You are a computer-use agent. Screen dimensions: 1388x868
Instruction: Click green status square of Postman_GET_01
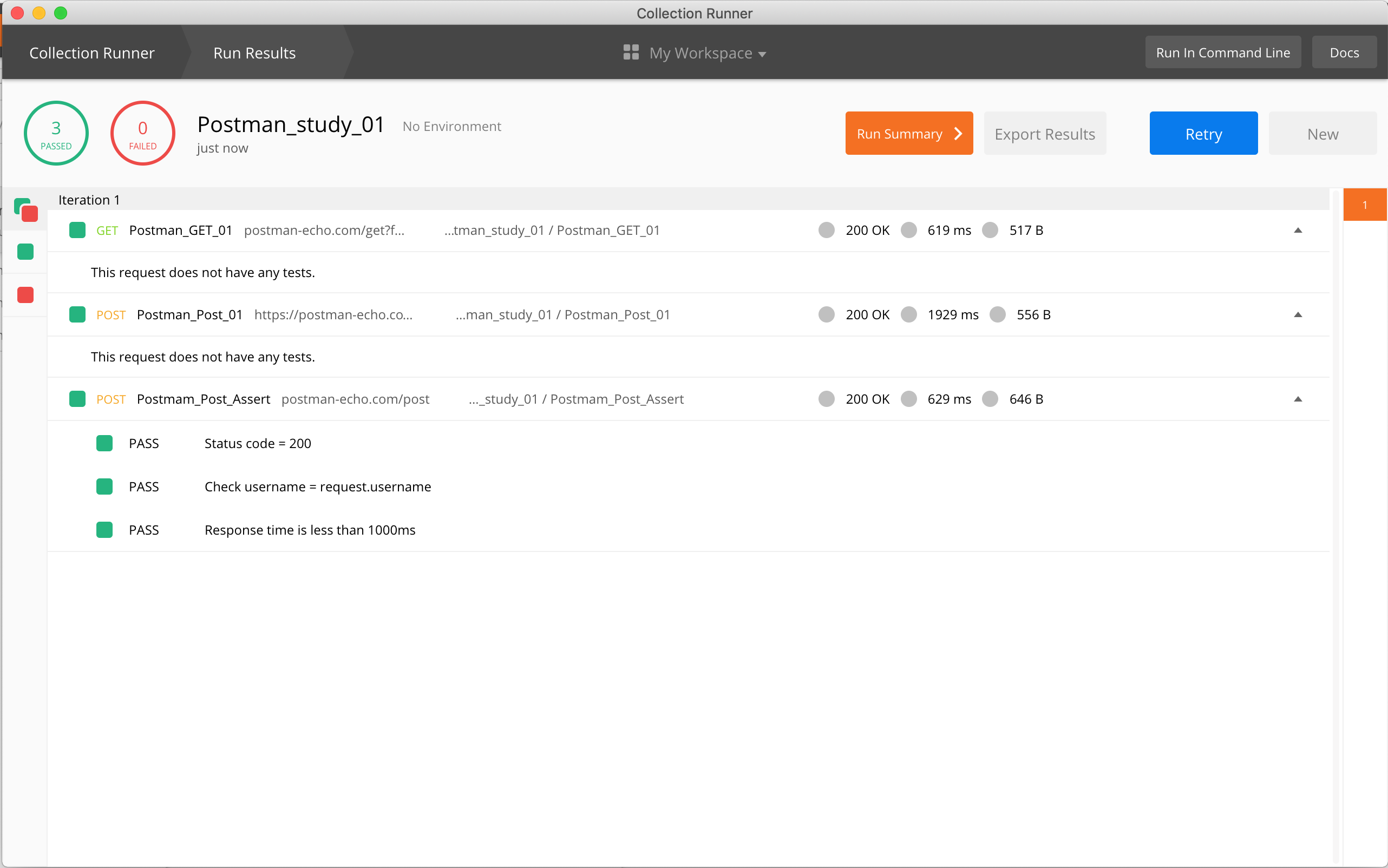[x=77, y=230]
